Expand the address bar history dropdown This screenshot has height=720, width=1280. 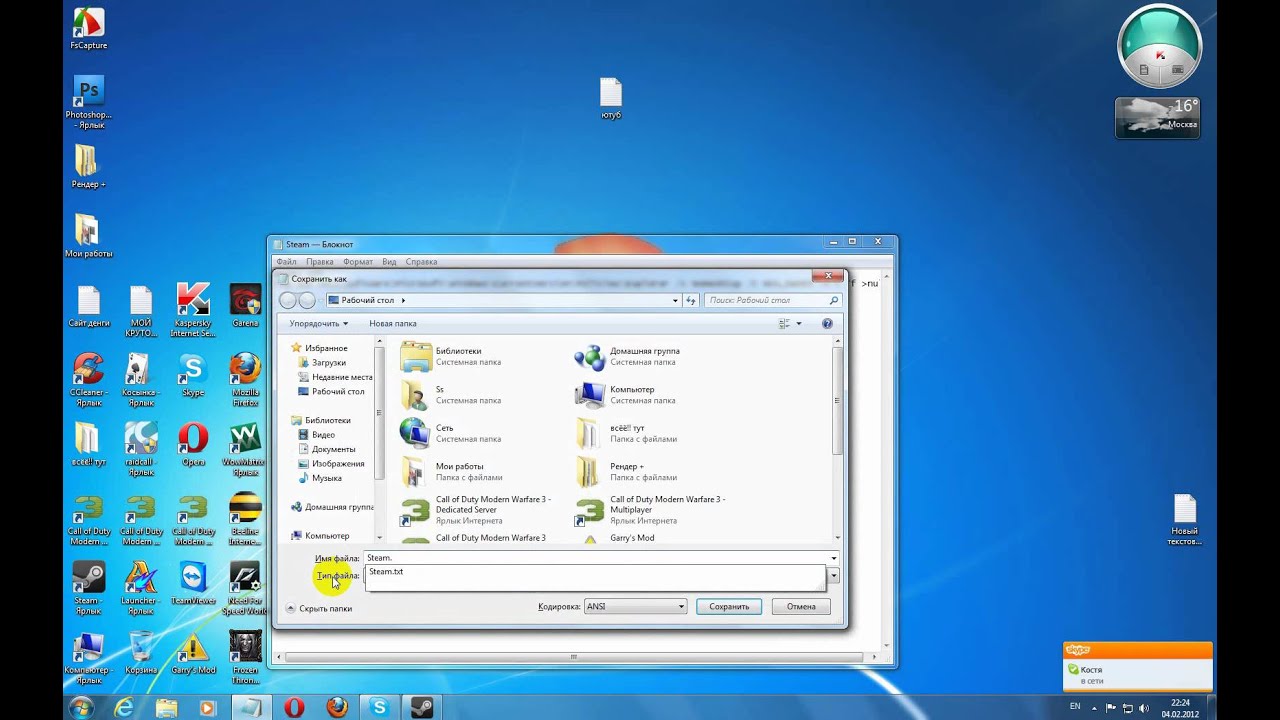(x=675, y=300)
